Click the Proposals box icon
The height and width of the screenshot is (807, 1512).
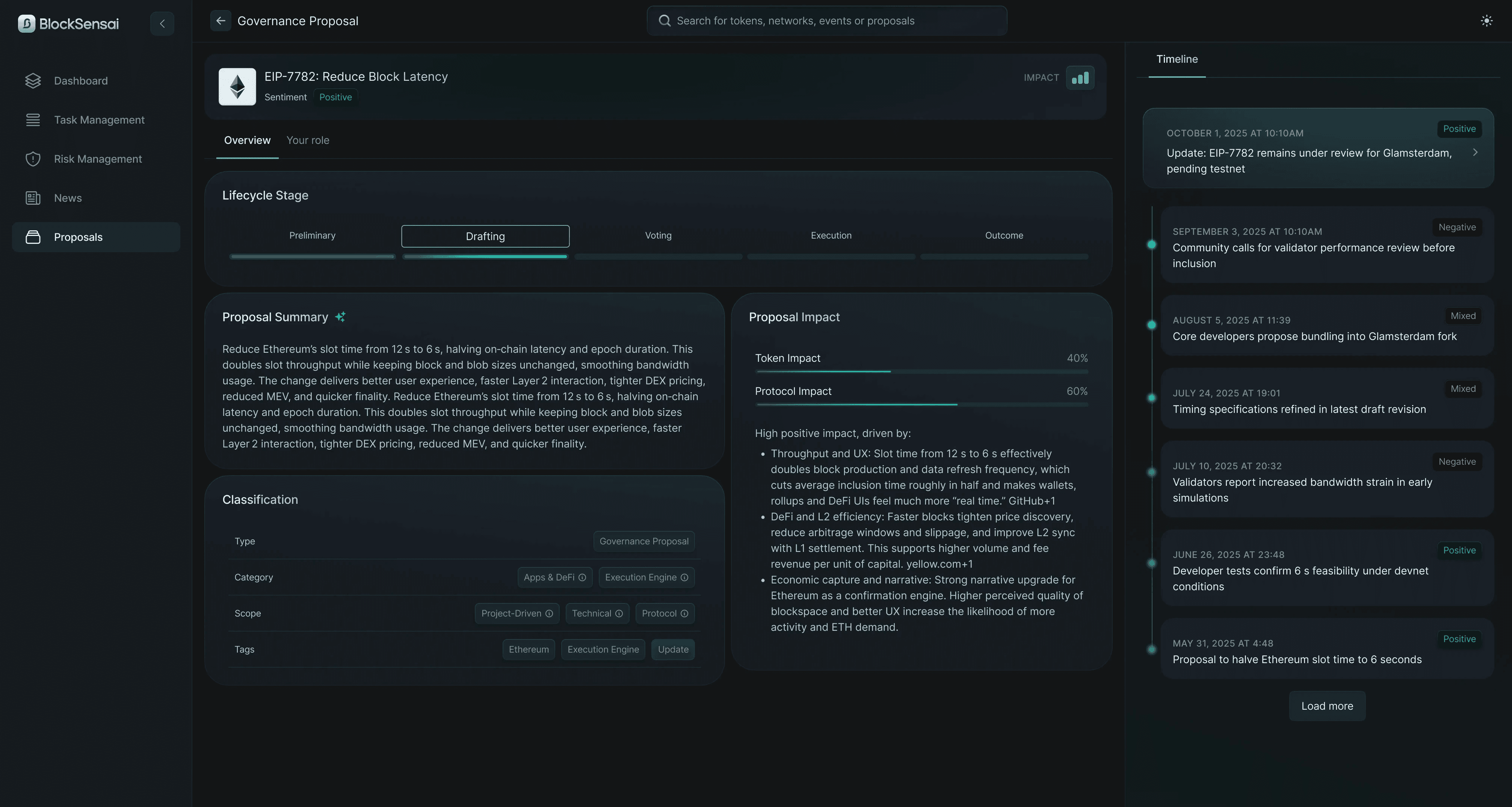(x=33, y=237)
